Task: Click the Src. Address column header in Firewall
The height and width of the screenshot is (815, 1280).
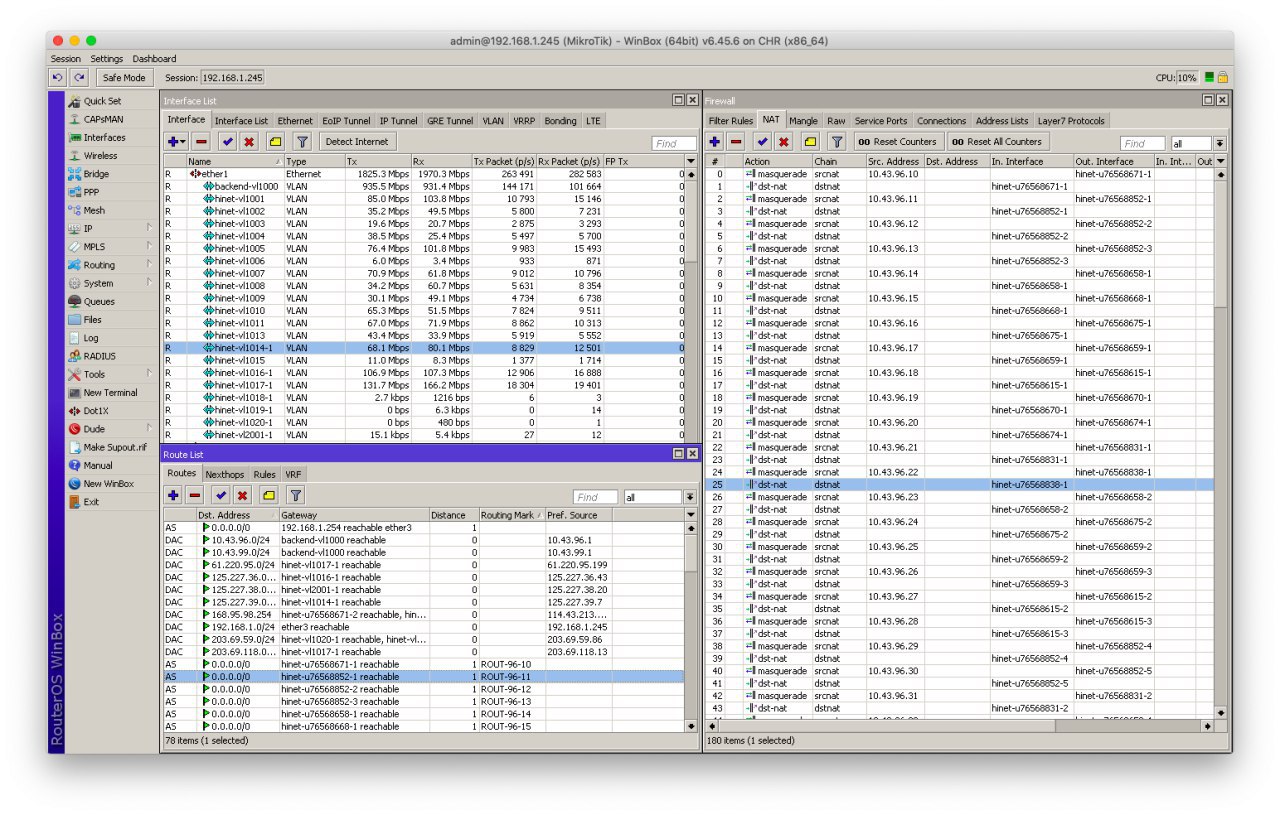Action: 894,161
